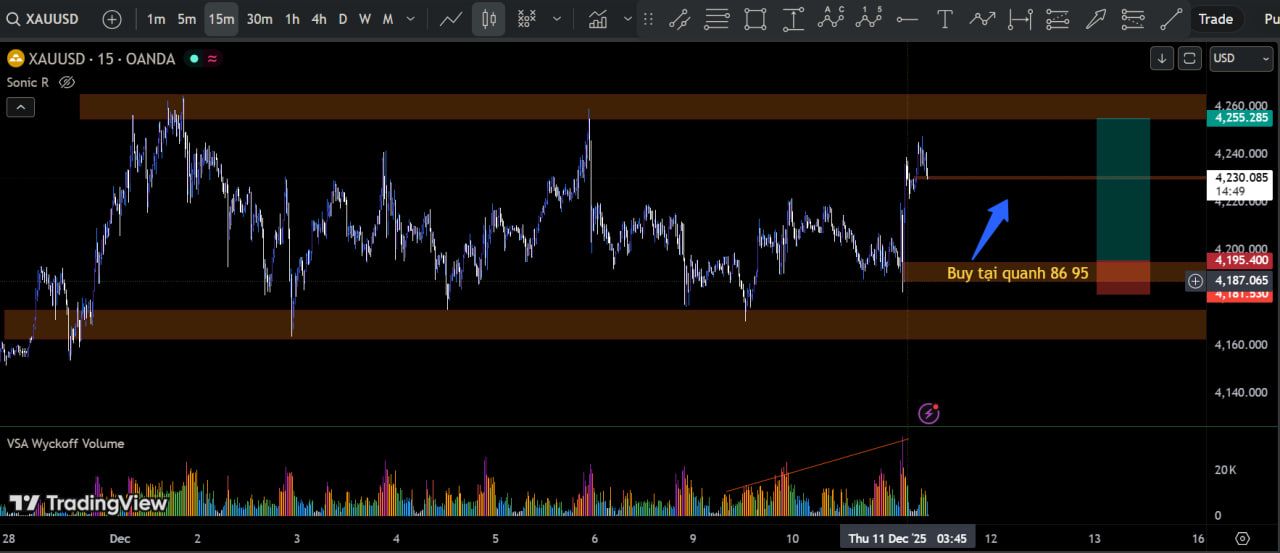Screen dimensions: 1280x553
Task: Select the candlestick chart type icon
Action: click(489, 19)
